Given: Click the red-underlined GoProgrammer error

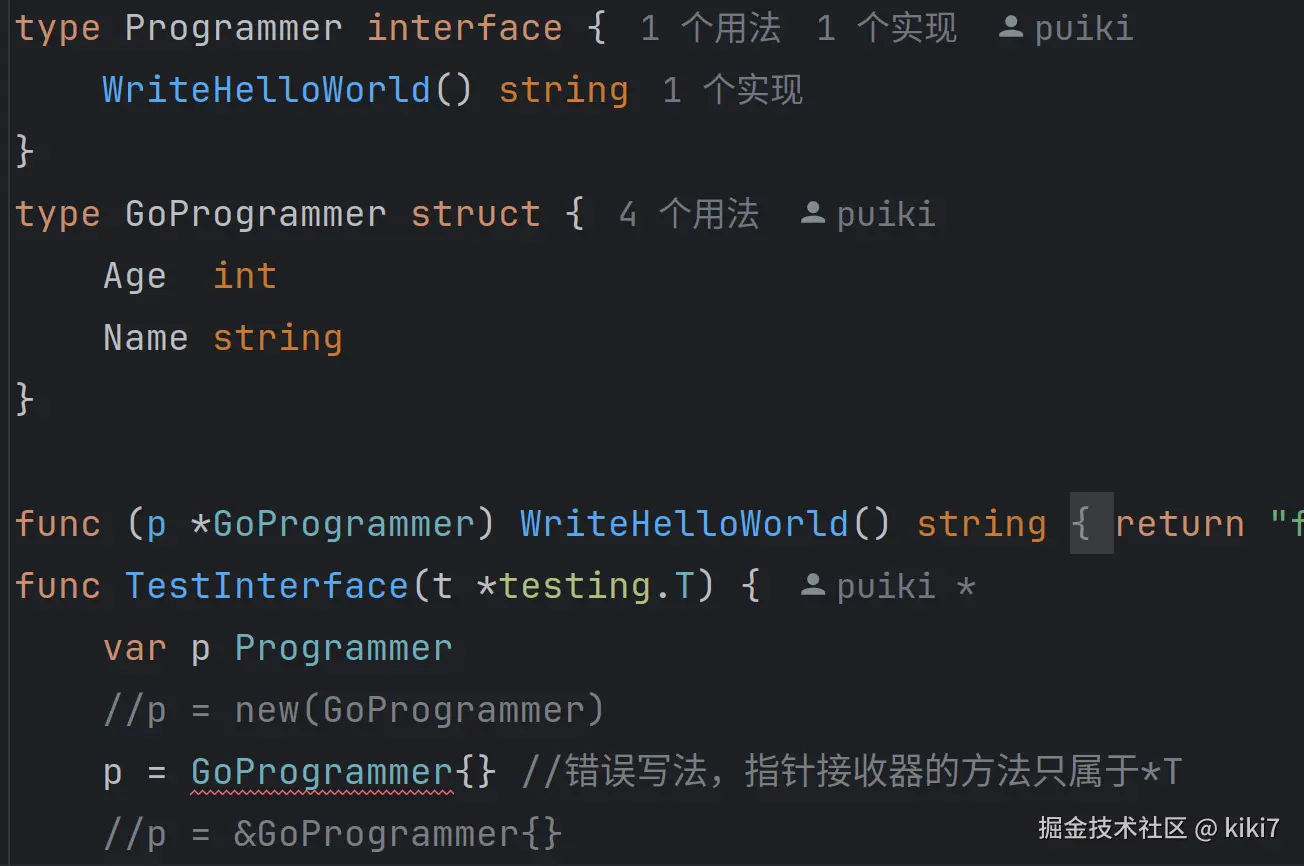Looking at the screenshot, I should click(x=322, y=772).
